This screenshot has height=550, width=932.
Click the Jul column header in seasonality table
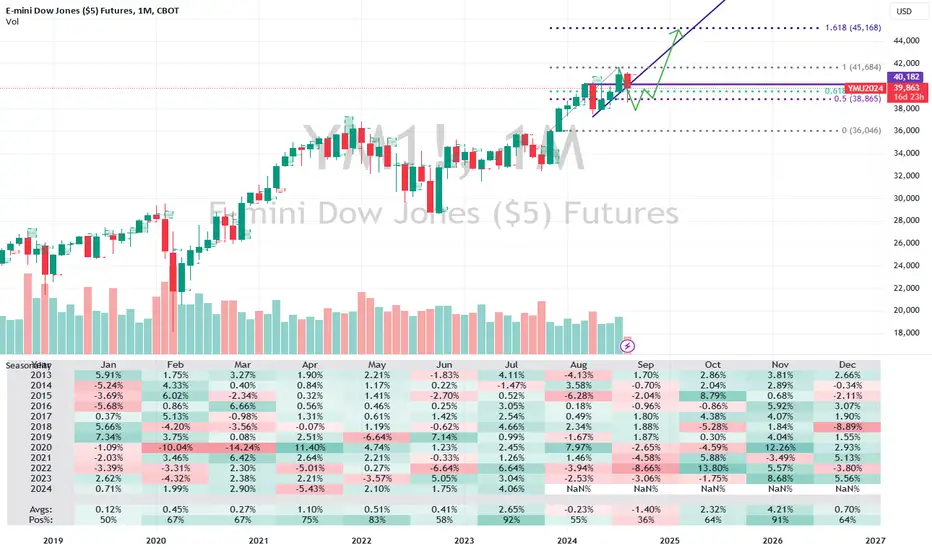(511, 364)
